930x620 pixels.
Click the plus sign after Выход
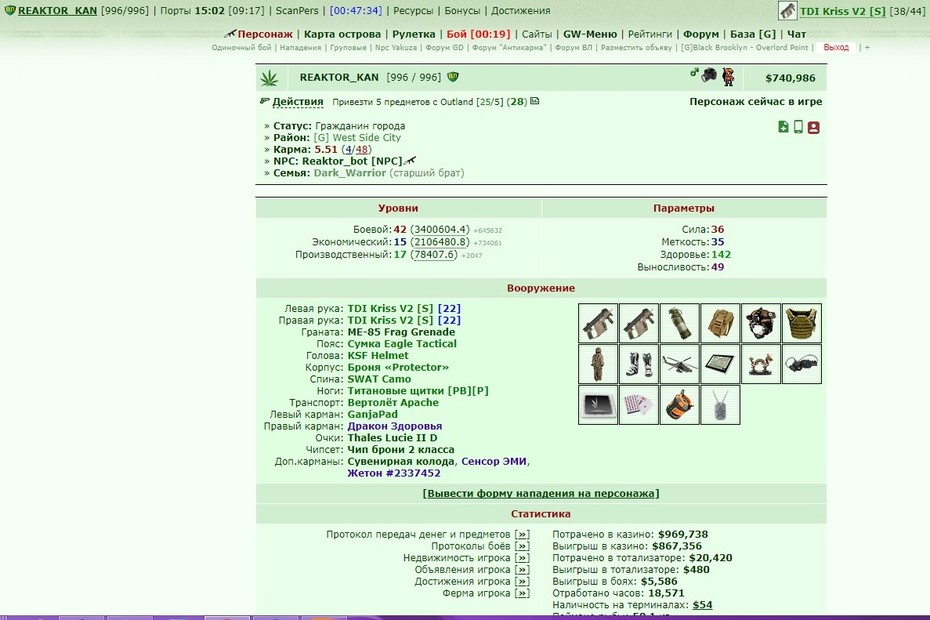[x=867, y=47]
